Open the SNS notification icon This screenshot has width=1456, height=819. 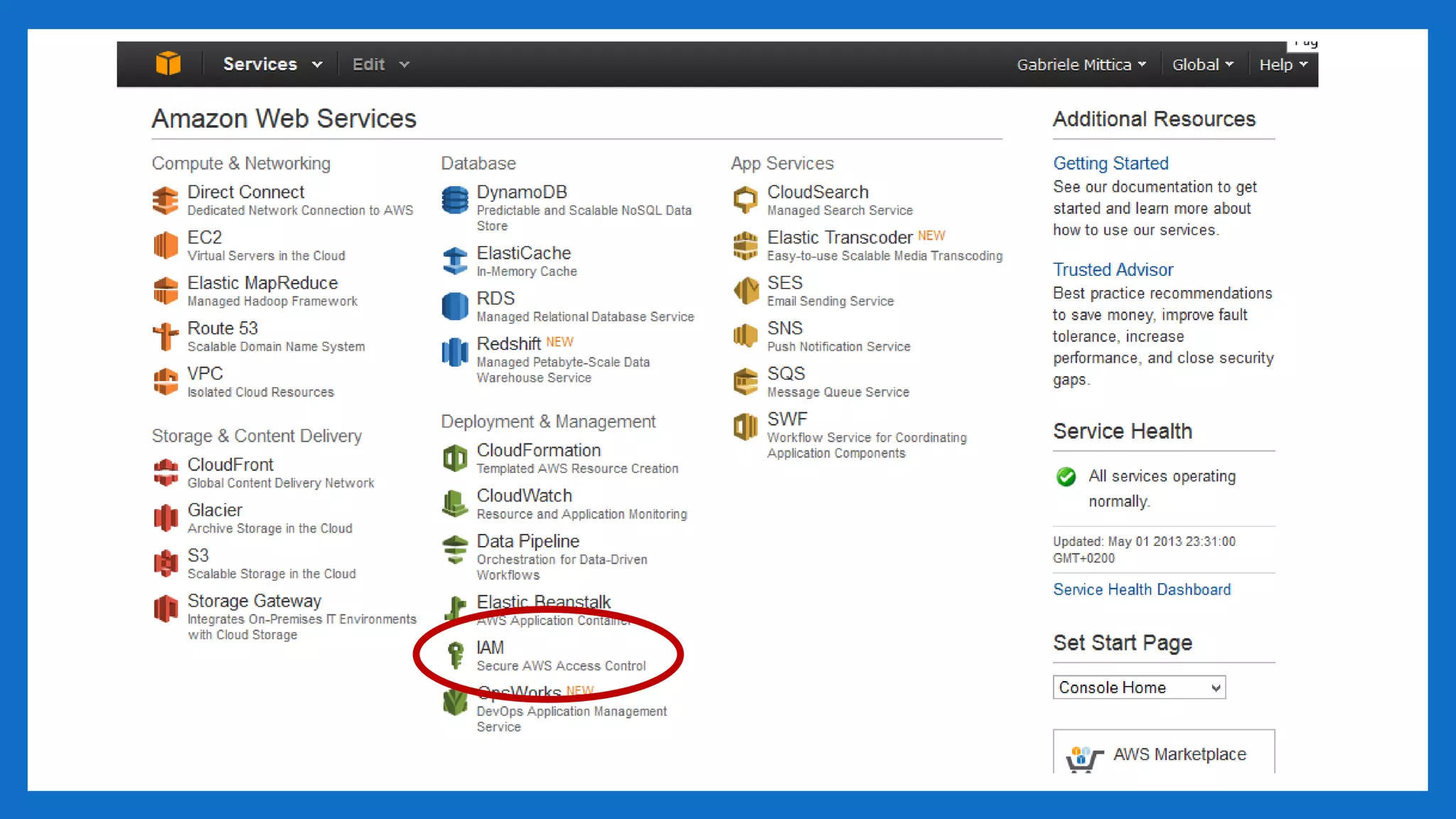point(745,336)
